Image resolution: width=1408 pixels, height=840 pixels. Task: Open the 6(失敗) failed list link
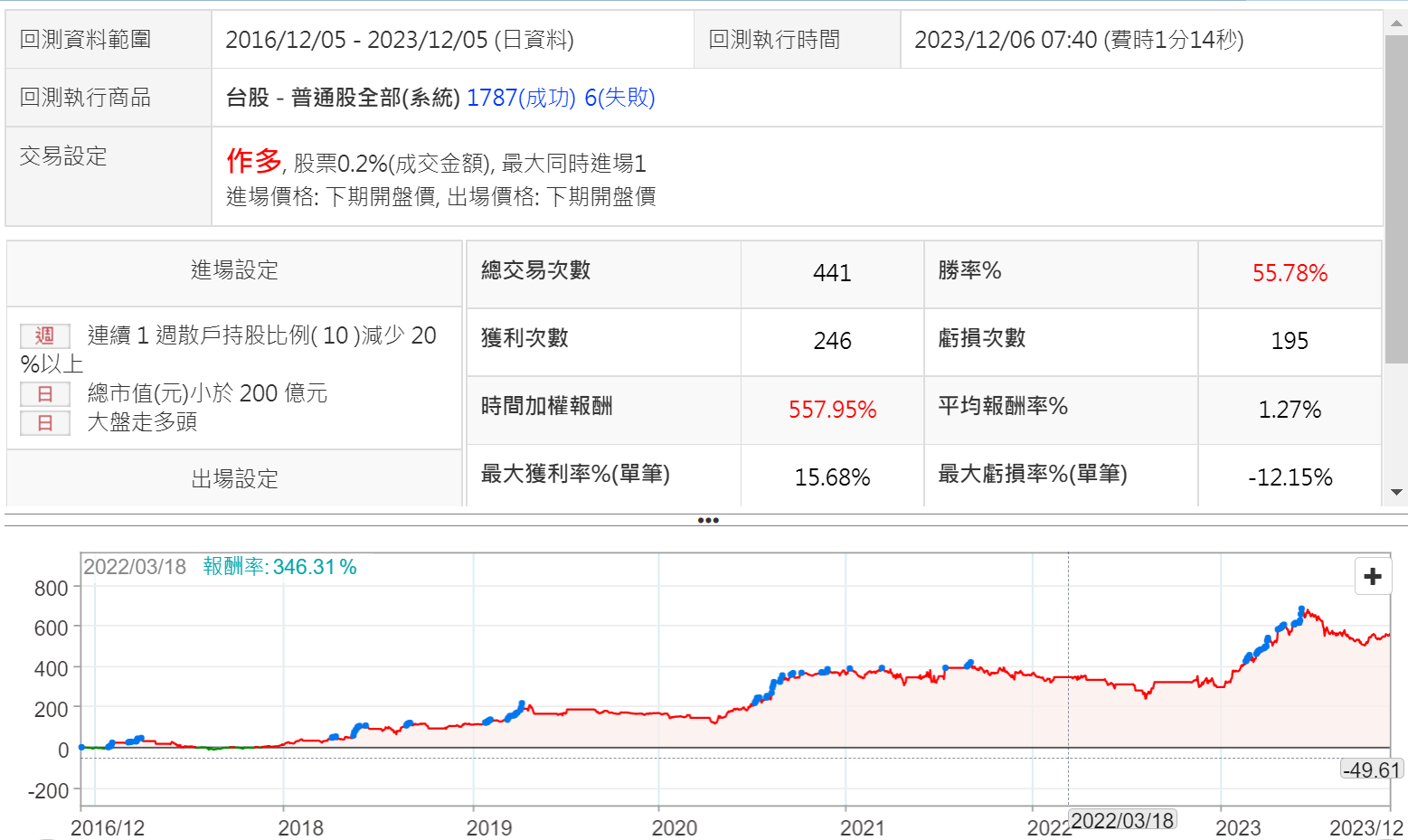pos(619,98)
